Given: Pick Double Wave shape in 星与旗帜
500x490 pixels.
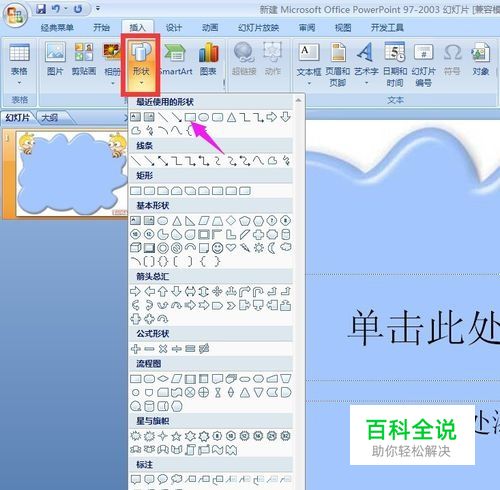Looking at the screenshot, I should coord(231,450).
